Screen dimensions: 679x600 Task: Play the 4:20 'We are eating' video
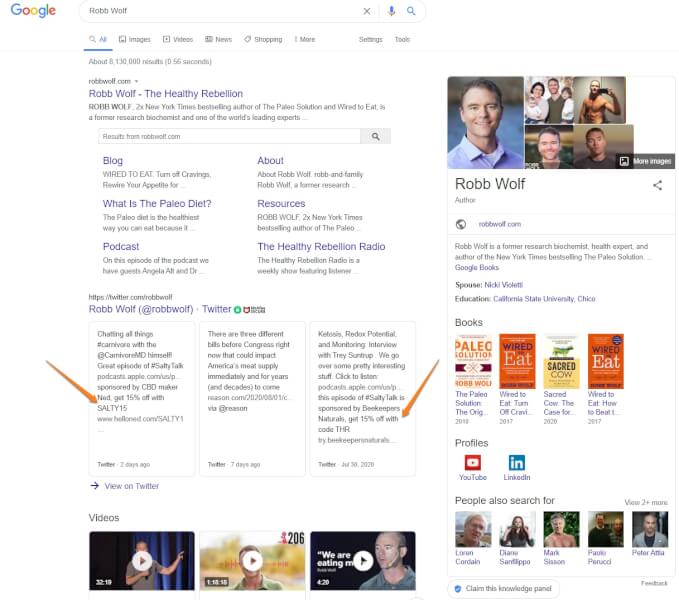coord(363,561)
